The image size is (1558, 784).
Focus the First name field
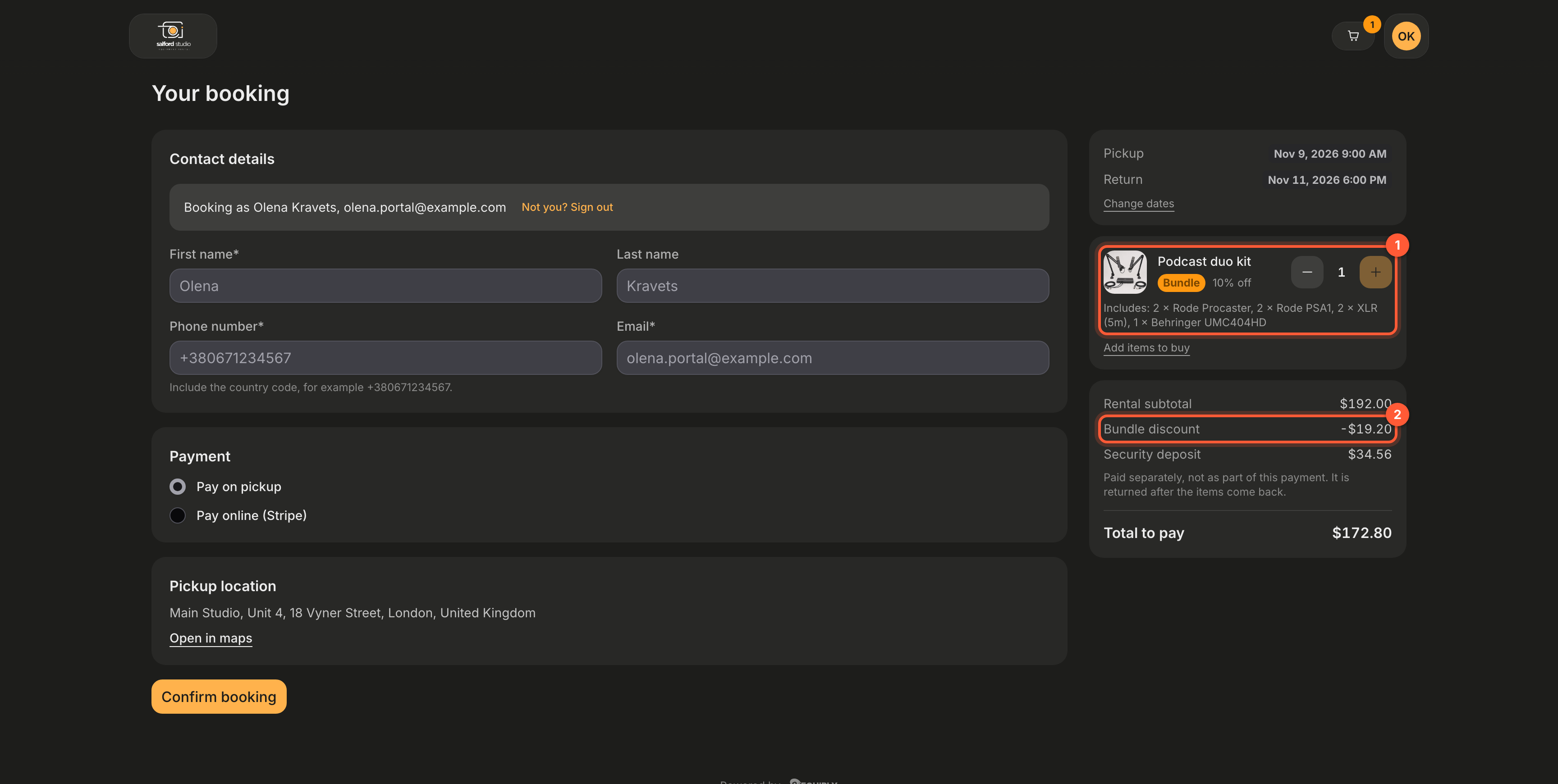[x=385, y=286]
